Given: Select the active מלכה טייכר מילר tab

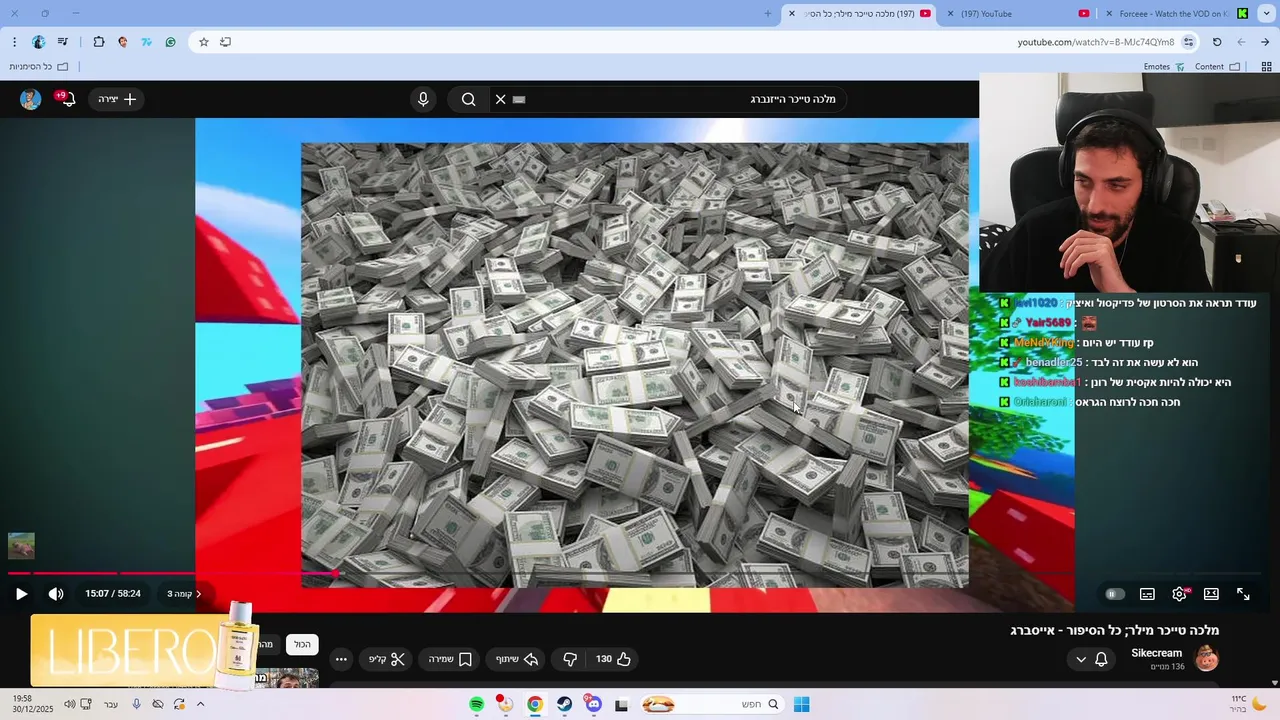Looking at the screenshot, I should coord(858,14).
